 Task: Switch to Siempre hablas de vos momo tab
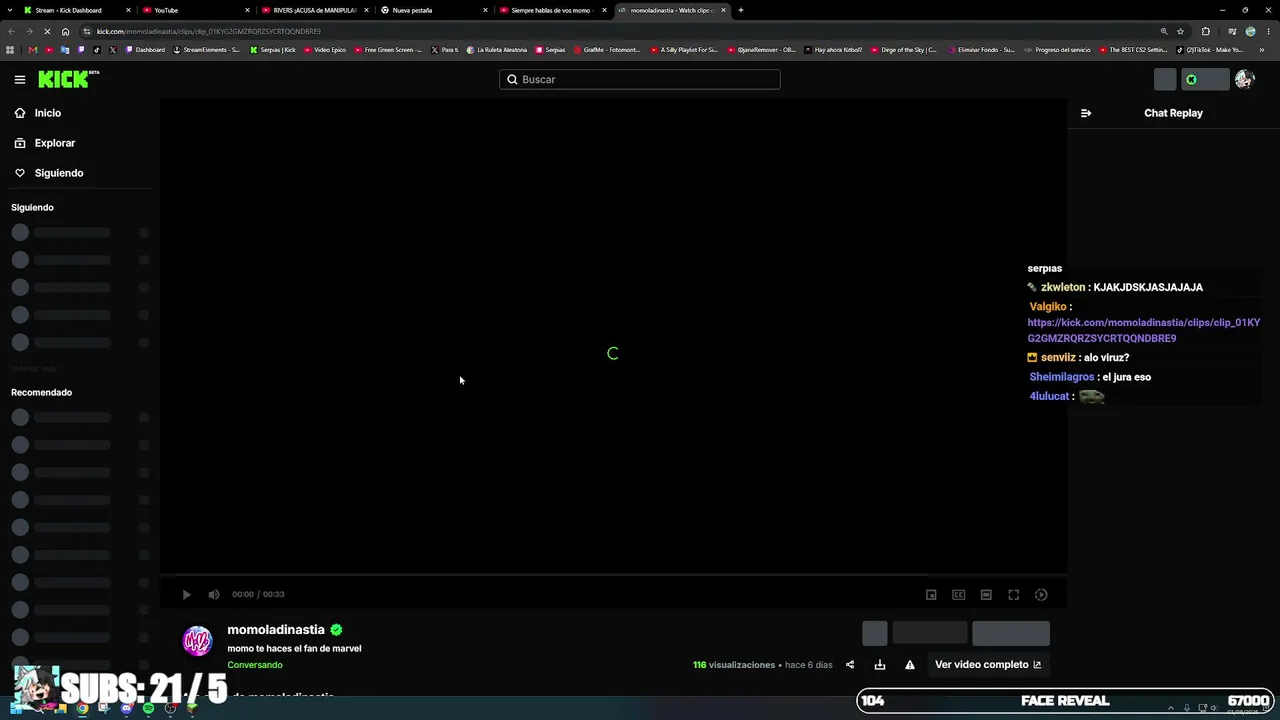[x=551, y=10]
